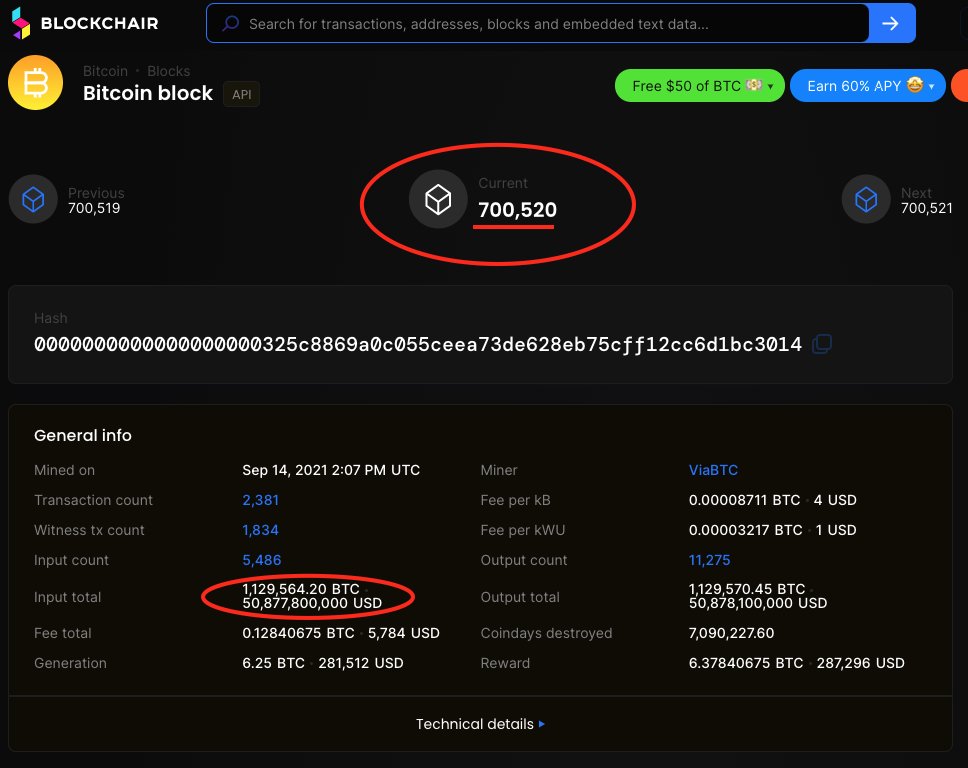
Task: Go to next block 700,521
Action: [x=927, y=208]
